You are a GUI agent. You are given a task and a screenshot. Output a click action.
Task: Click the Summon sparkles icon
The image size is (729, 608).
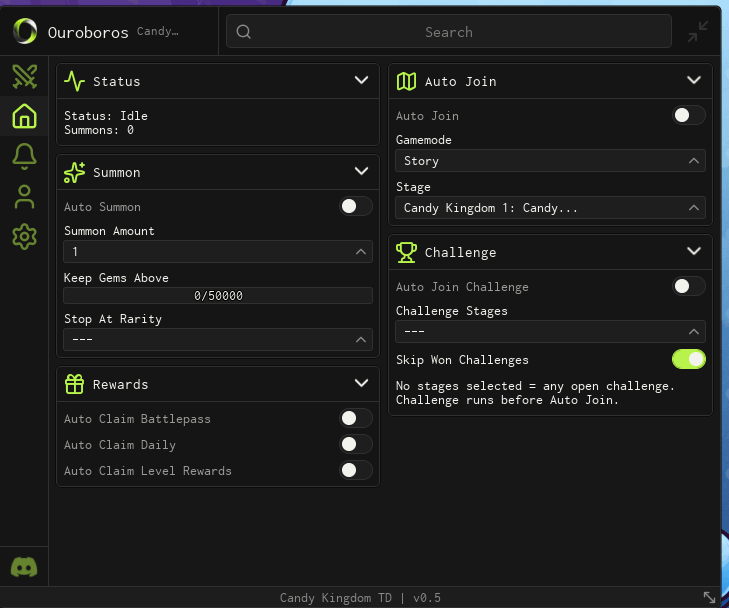coord(74,172)
